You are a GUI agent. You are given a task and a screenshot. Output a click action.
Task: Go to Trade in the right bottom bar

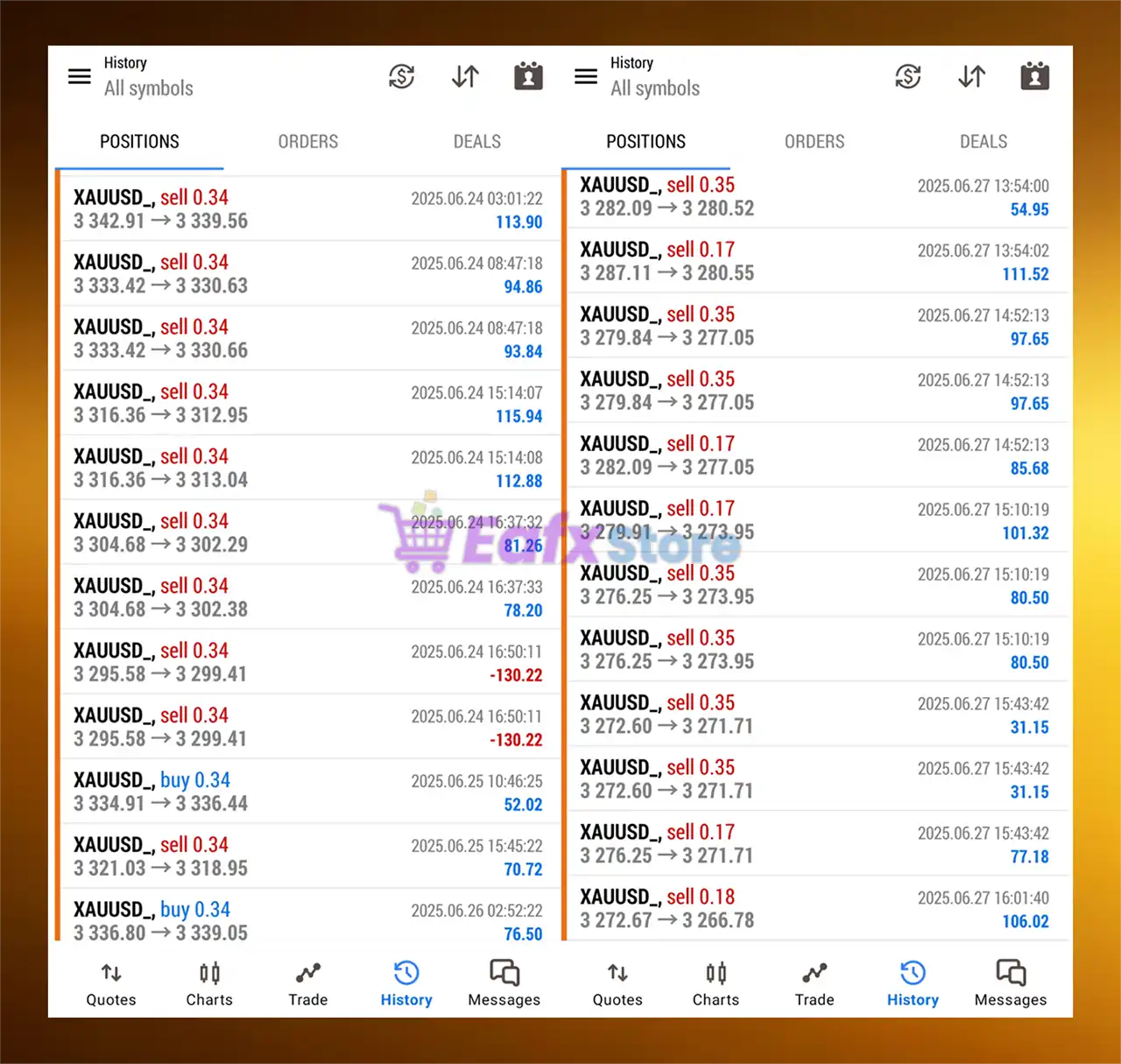click(814, 984)
